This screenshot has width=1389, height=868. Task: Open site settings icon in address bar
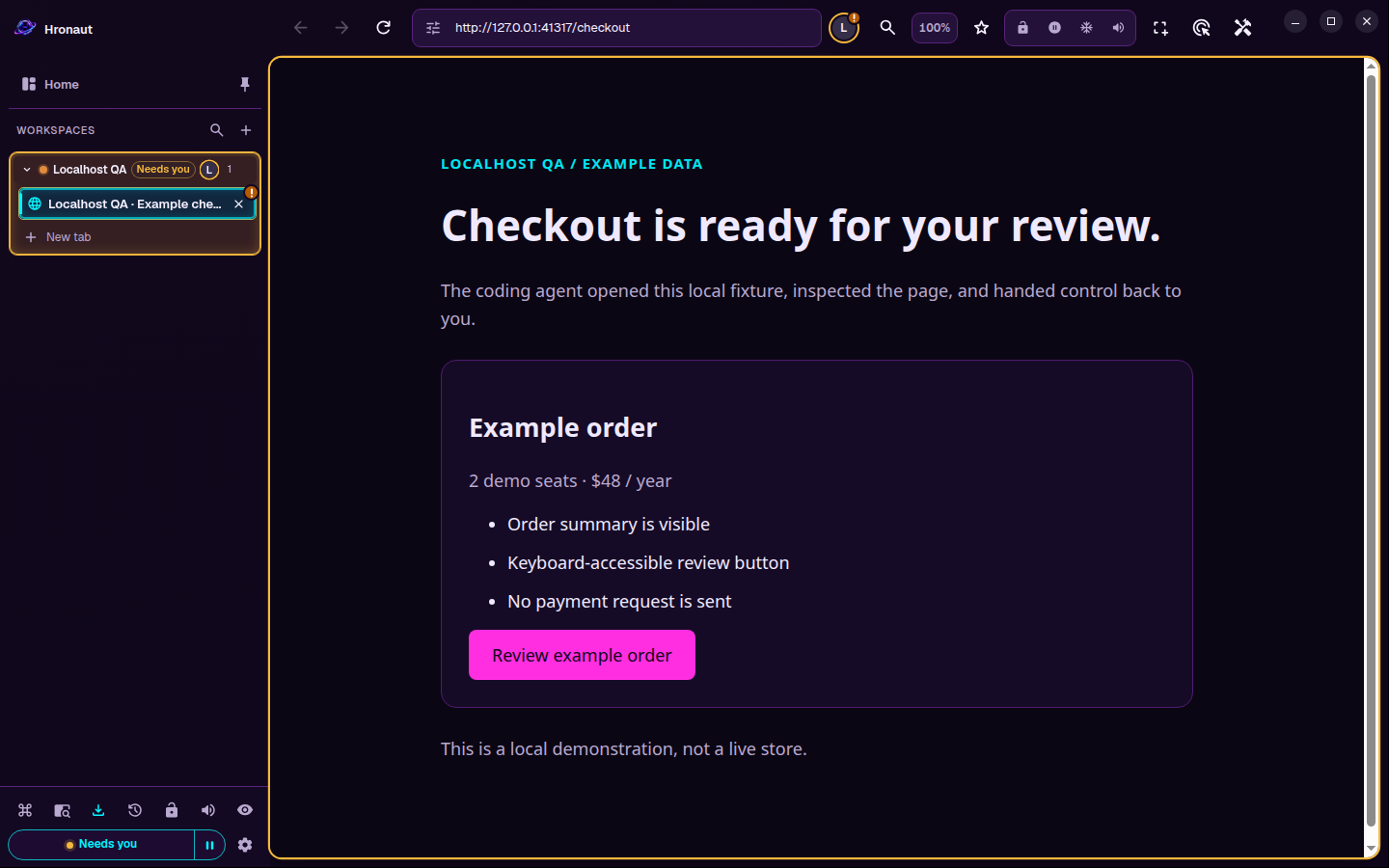(433, 28)
